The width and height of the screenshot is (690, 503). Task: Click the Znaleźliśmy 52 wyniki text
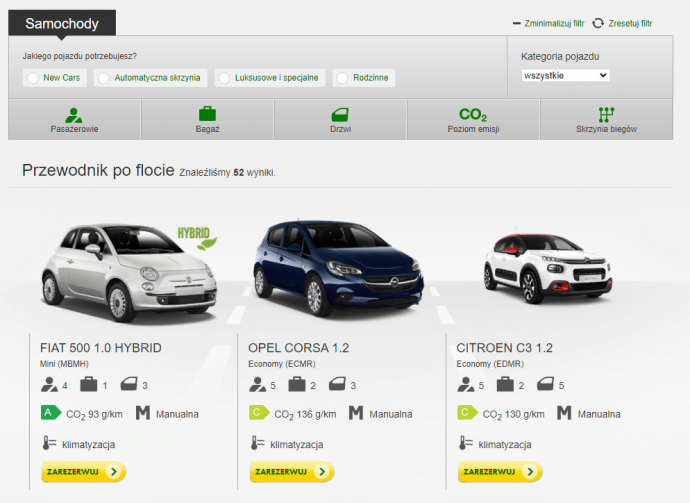coord(227,173)
